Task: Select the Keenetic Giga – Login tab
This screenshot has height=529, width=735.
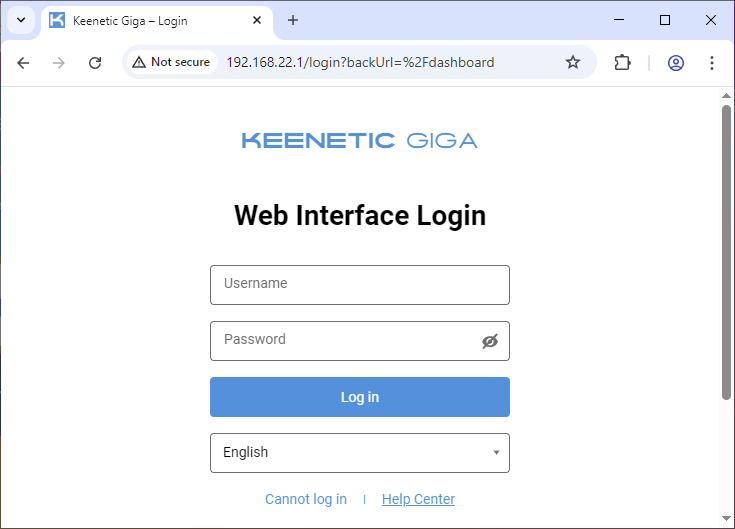Action: pyautogui.click(x=150, y=21)
